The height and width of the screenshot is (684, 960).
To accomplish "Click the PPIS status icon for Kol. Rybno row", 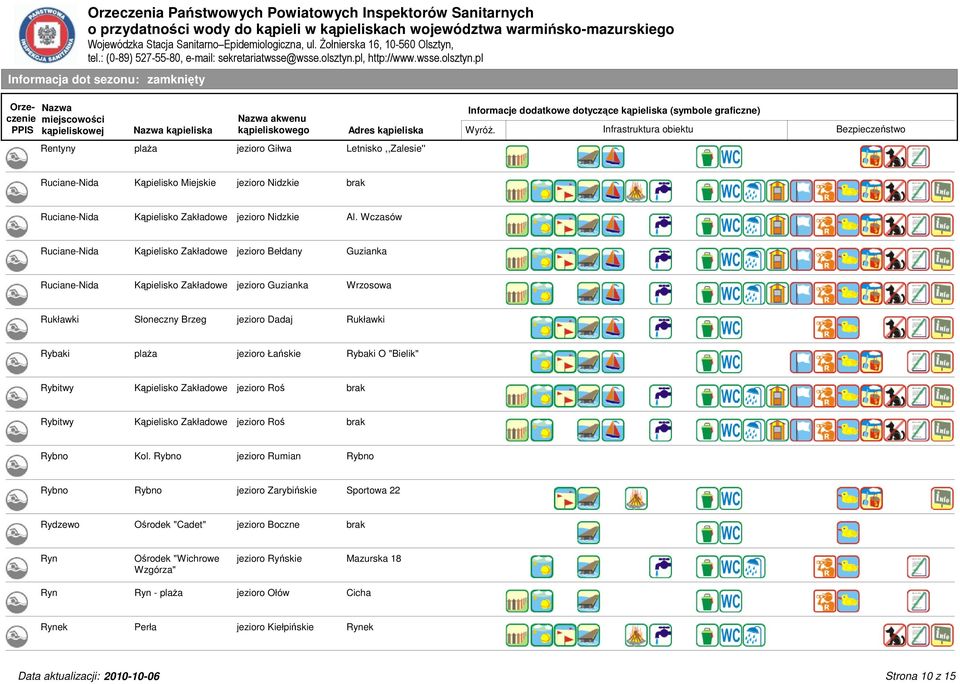I will tap(17, 465).
